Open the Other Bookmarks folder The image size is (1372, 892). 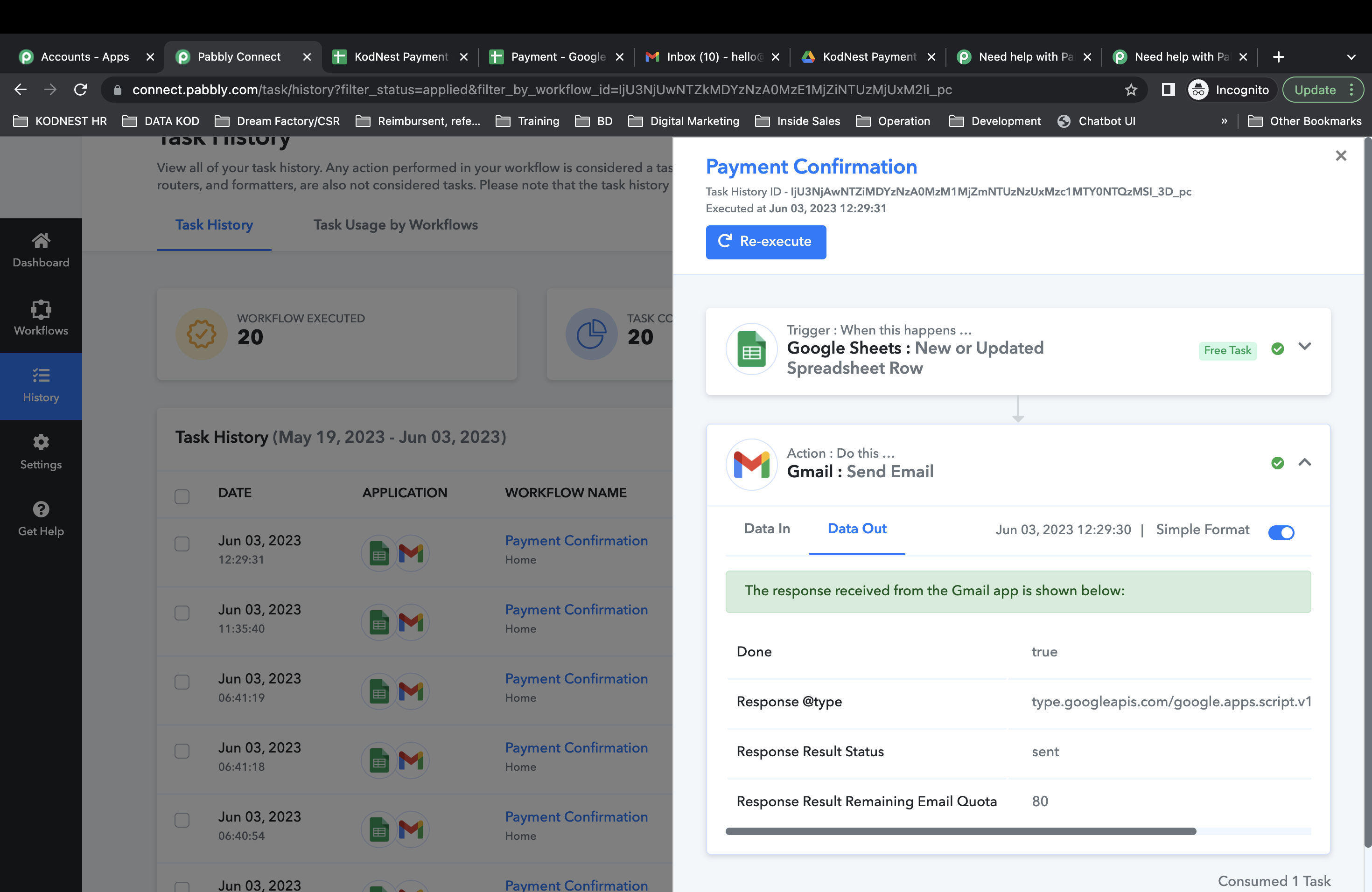(1304, 121)
